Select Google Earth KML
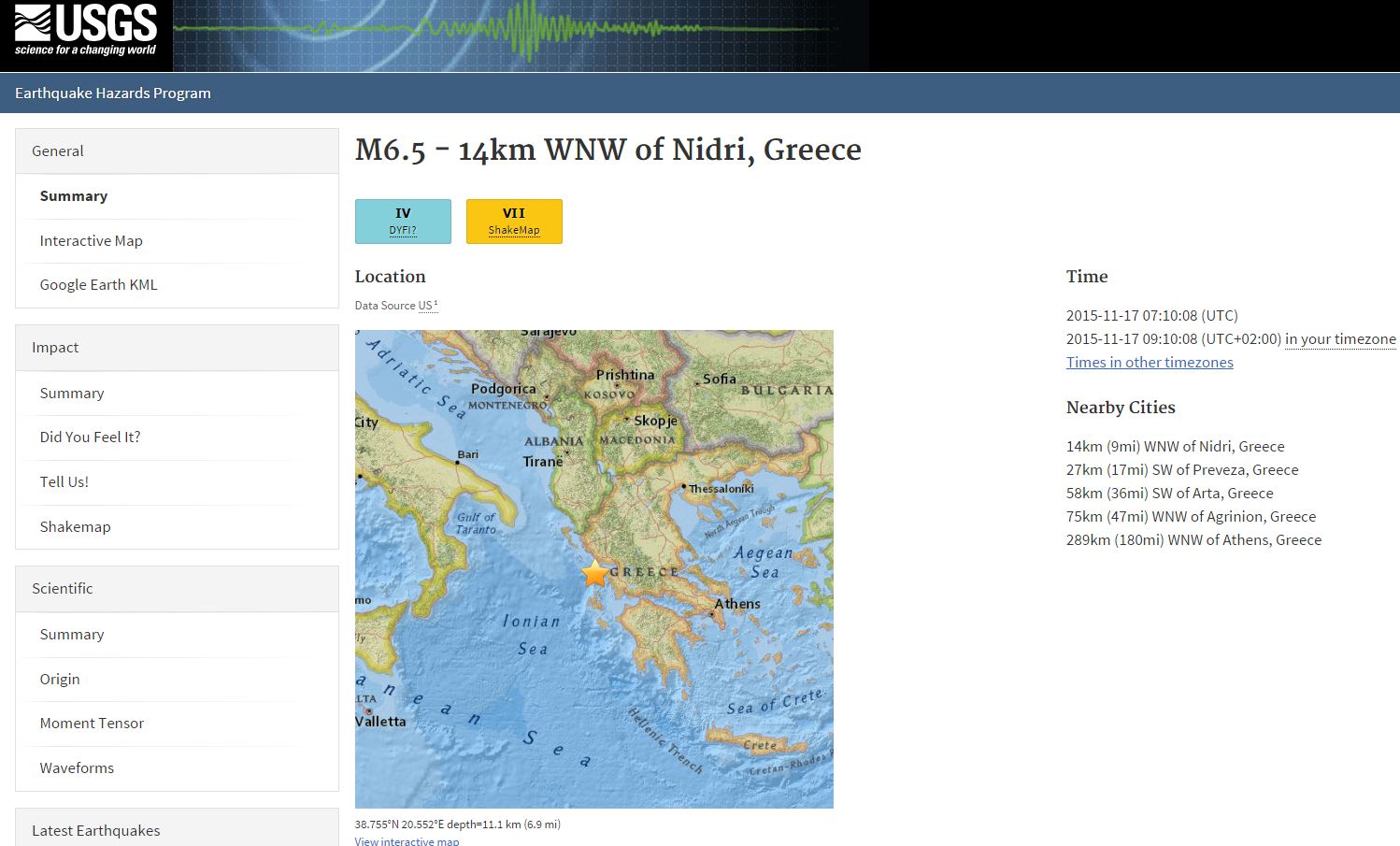The height and width of the screenshot is (846, 1400). [x=98, y=284]
